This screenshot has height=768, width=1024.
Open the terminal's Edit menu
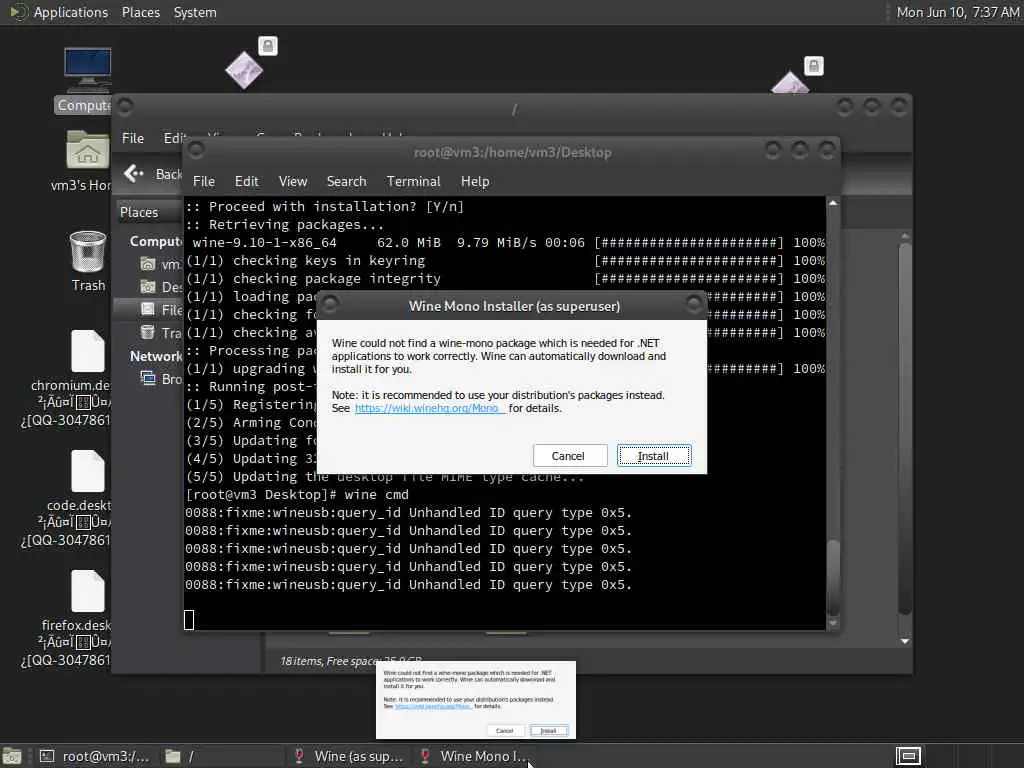point(247,182)
